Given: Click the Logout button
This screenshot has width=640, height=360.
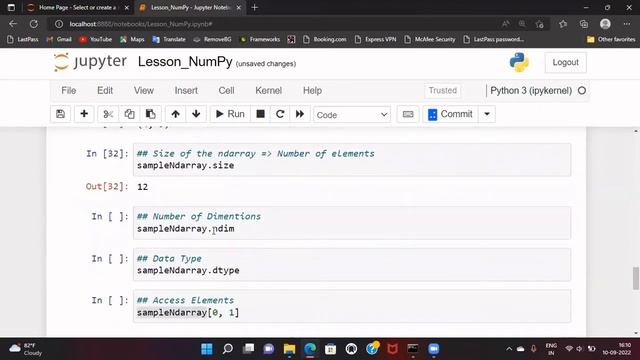Looking at the screenshot, I should tap(565, 62).
